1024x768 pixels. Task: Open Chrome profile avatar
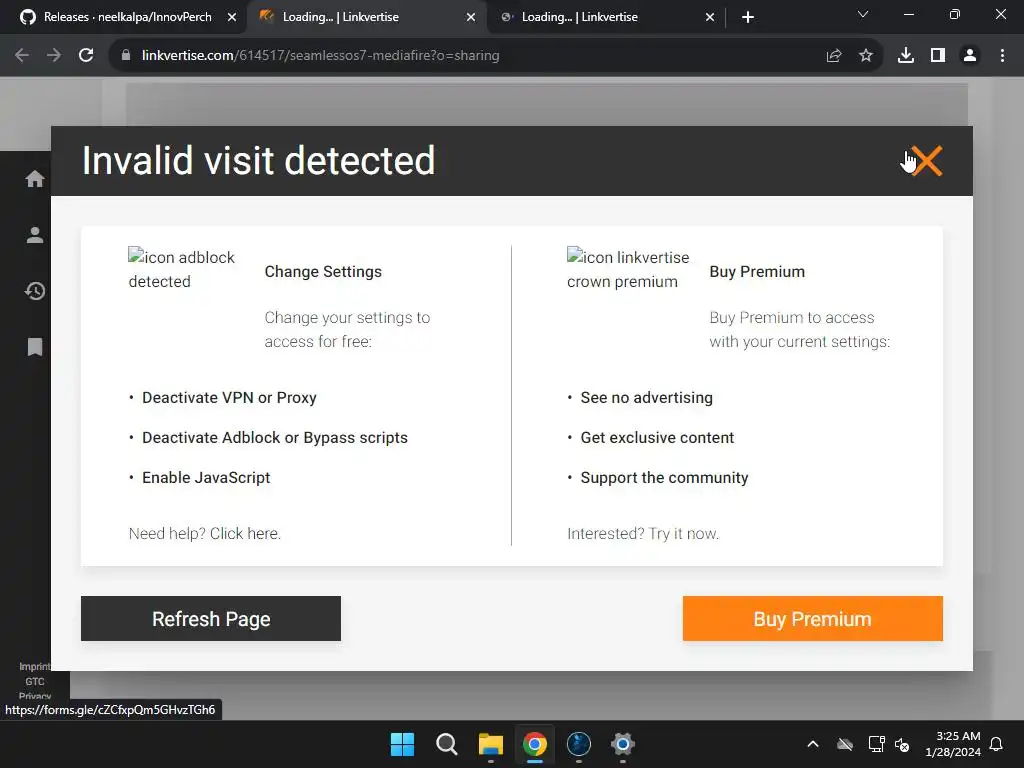pos(970,56)
